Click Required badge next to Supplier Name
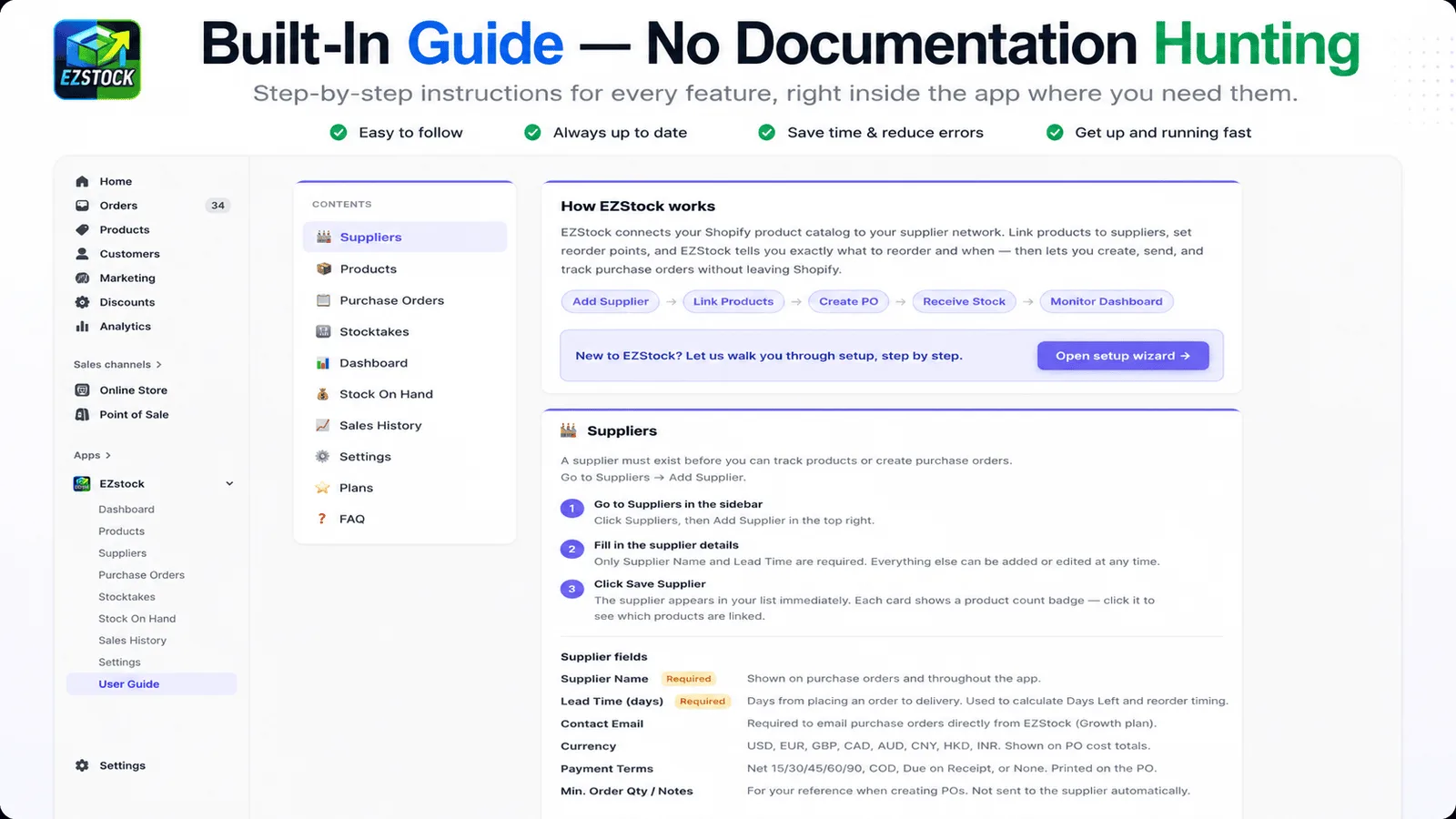Viewport: 1456px width, 819px height. pyautogui.click(x=688, y=679)
